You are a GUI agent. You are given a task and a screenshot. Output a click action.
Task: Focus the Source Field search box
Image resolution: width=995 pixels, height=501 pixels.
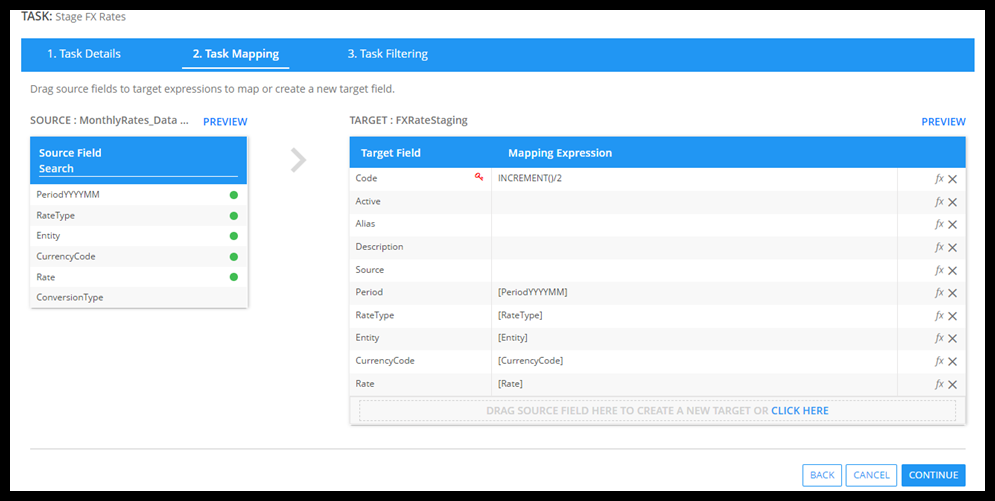[138, 169]
